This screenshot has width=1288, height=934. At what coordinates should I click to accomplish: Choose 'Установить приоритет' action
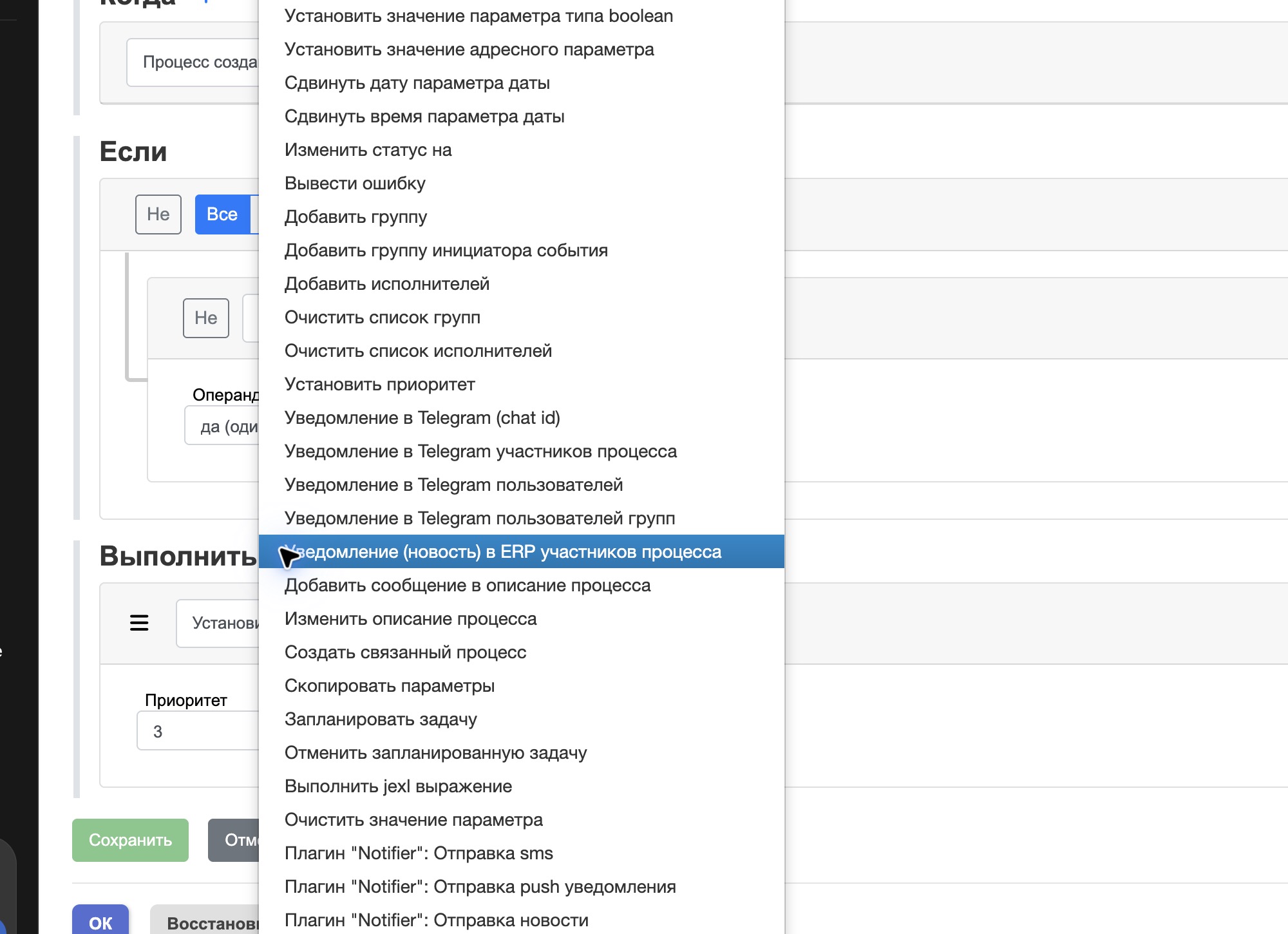point(521,385)
